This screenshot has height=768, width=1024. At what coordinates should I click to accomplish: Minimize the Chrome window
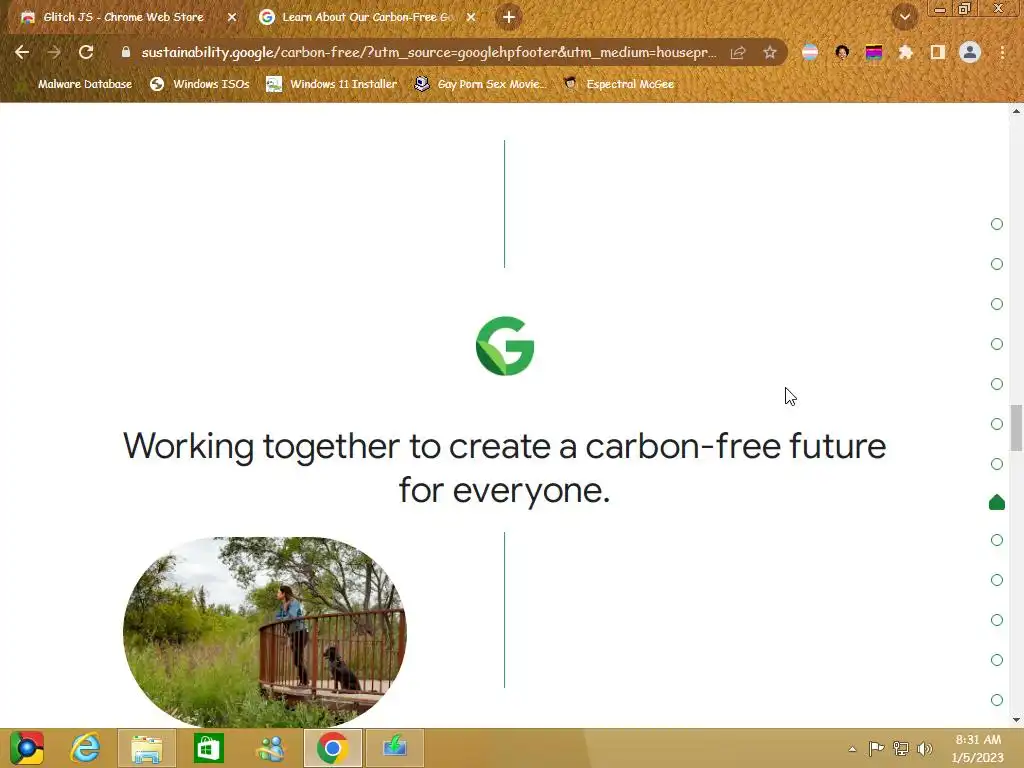click(940, 9)
